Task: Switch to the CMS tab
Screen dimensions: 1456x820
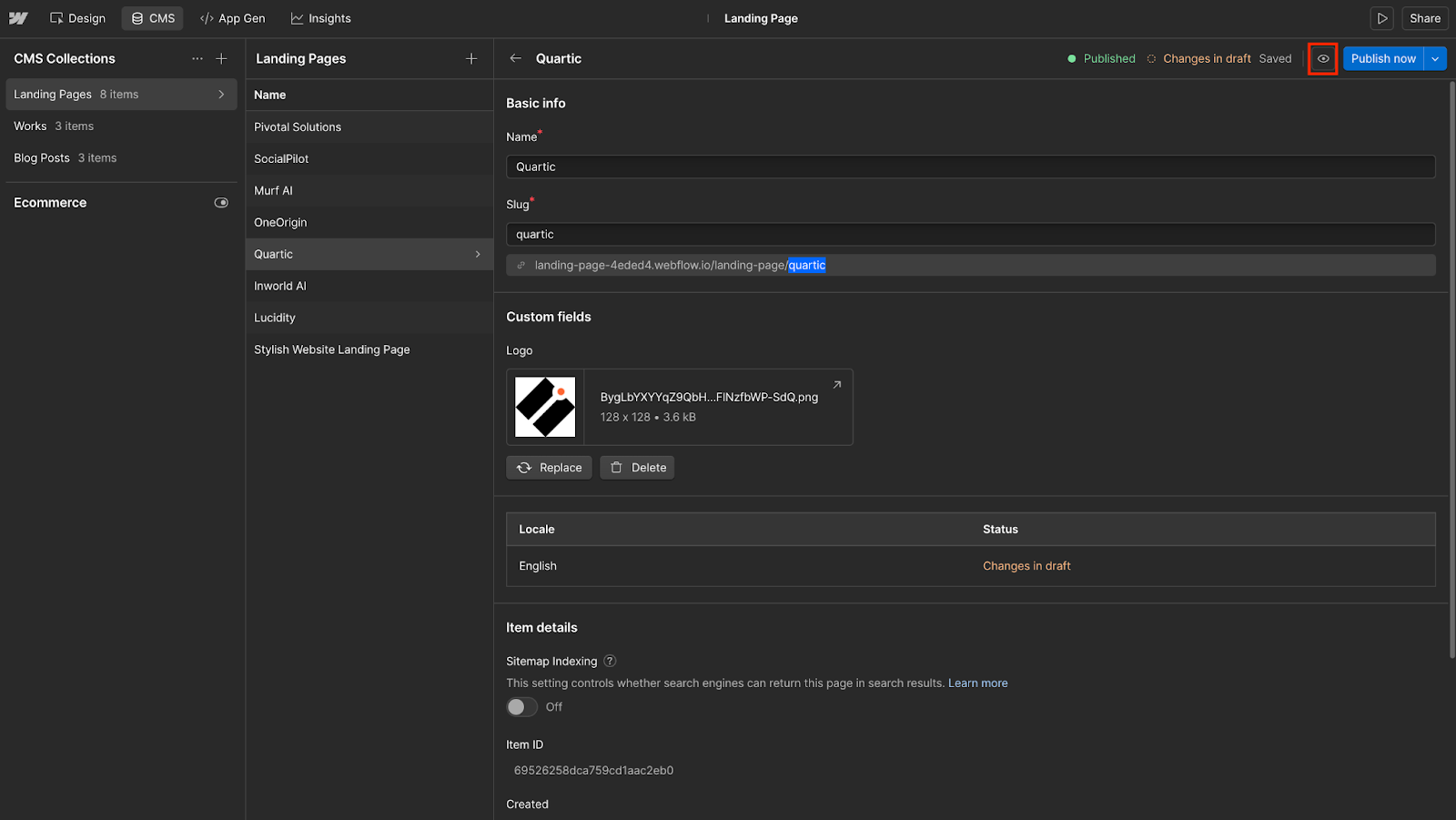Action: 153,18
